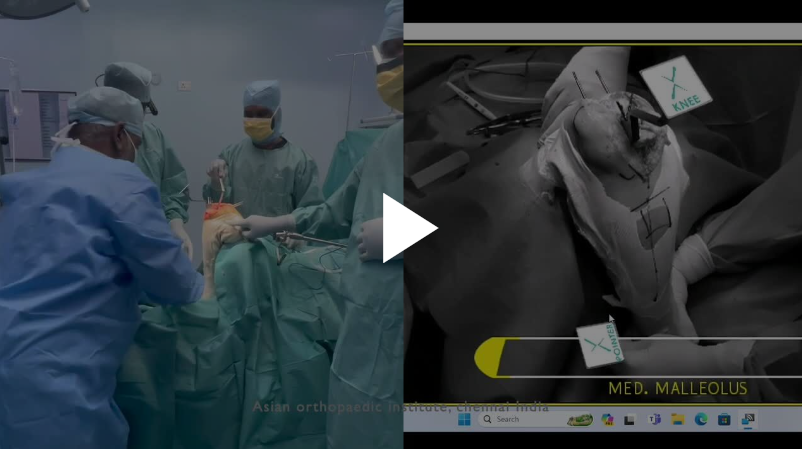This screenshot has height=449, width=802.
Task: Open Task View from the taskbar
Action: coord(629,420)
